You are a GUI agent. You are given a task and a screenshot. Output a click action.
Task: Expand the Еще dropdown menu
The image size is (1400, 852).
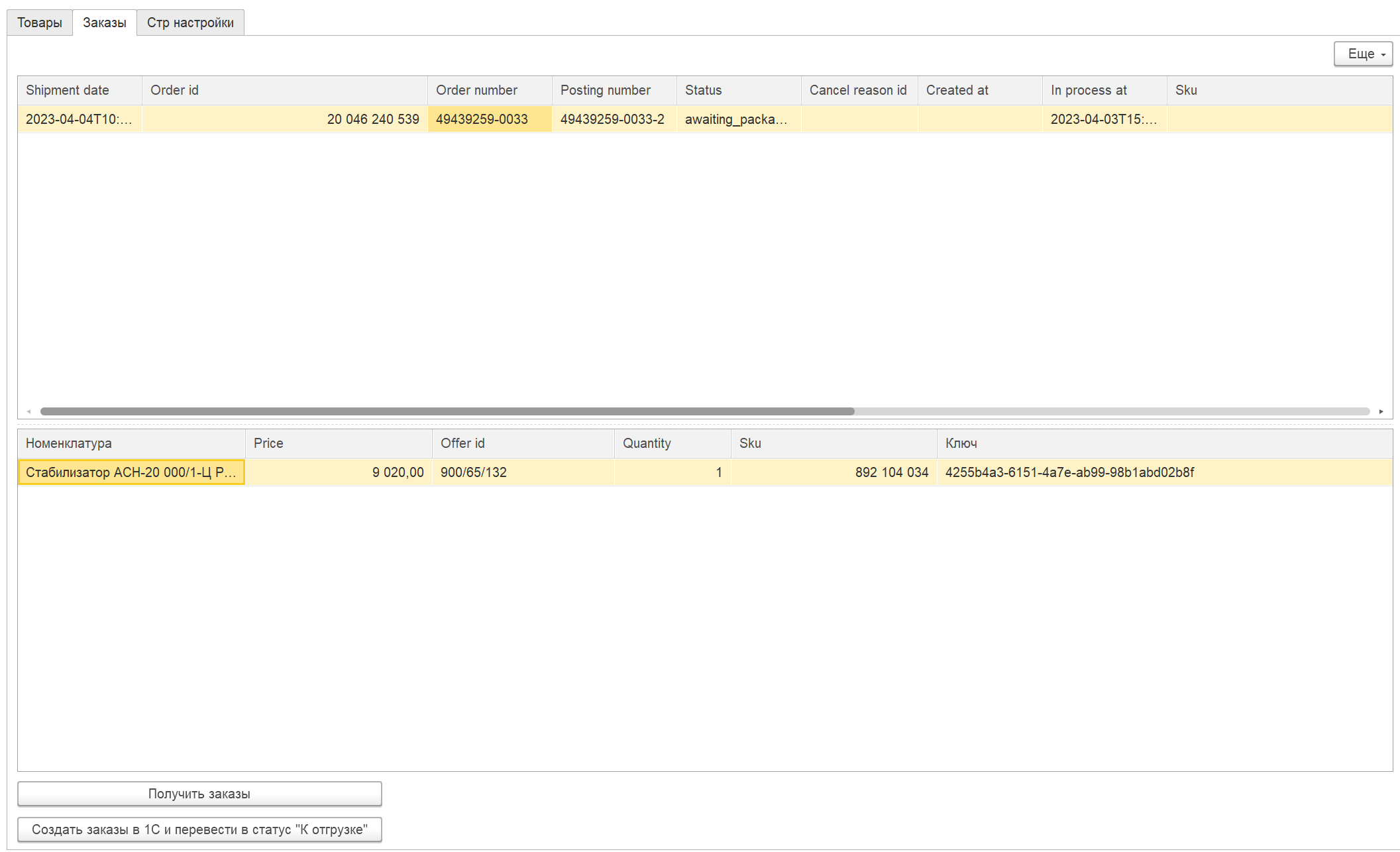tap(1363, 54)
